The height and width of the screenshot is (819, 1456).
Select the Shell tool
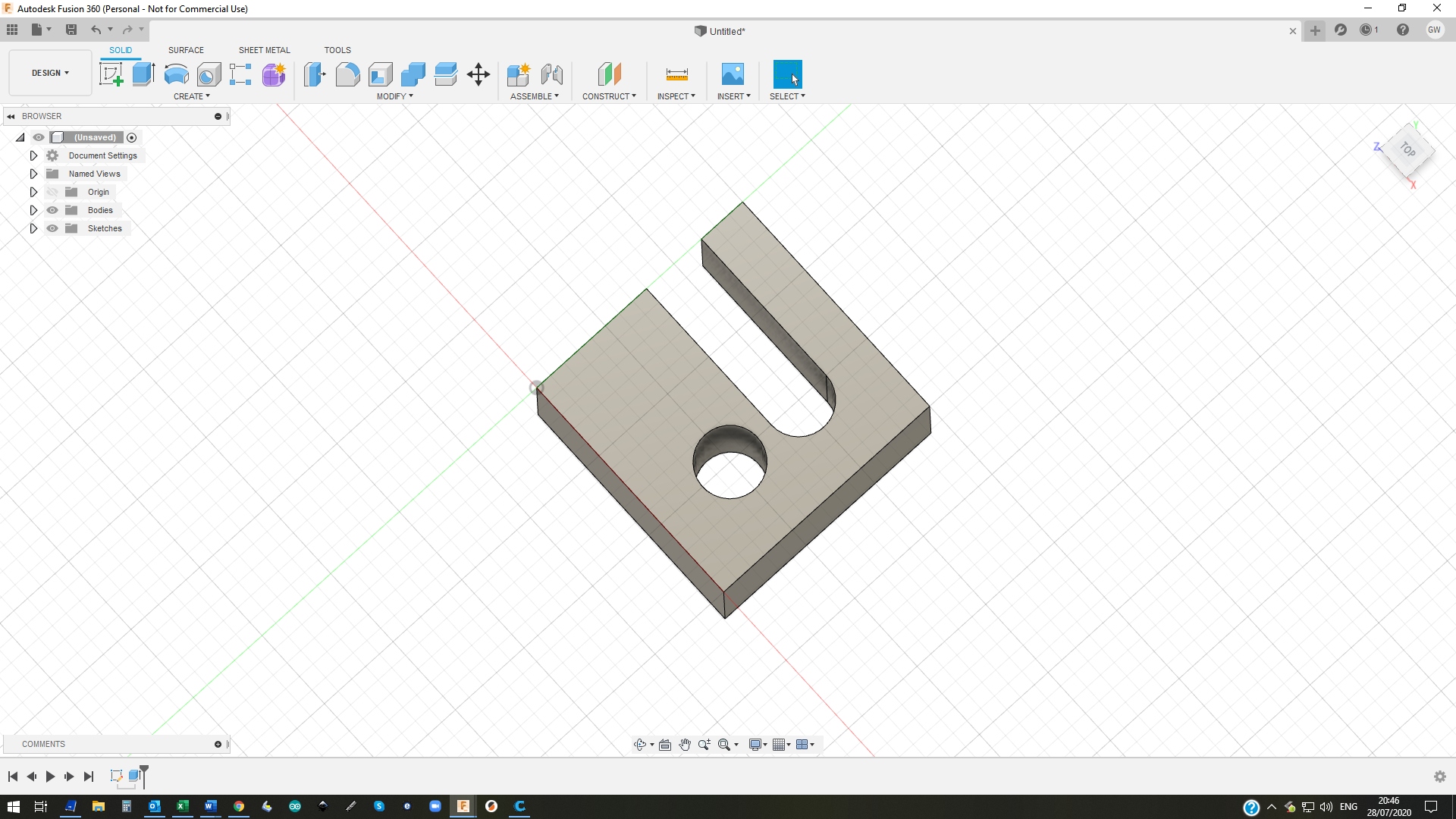pos(380,74)
